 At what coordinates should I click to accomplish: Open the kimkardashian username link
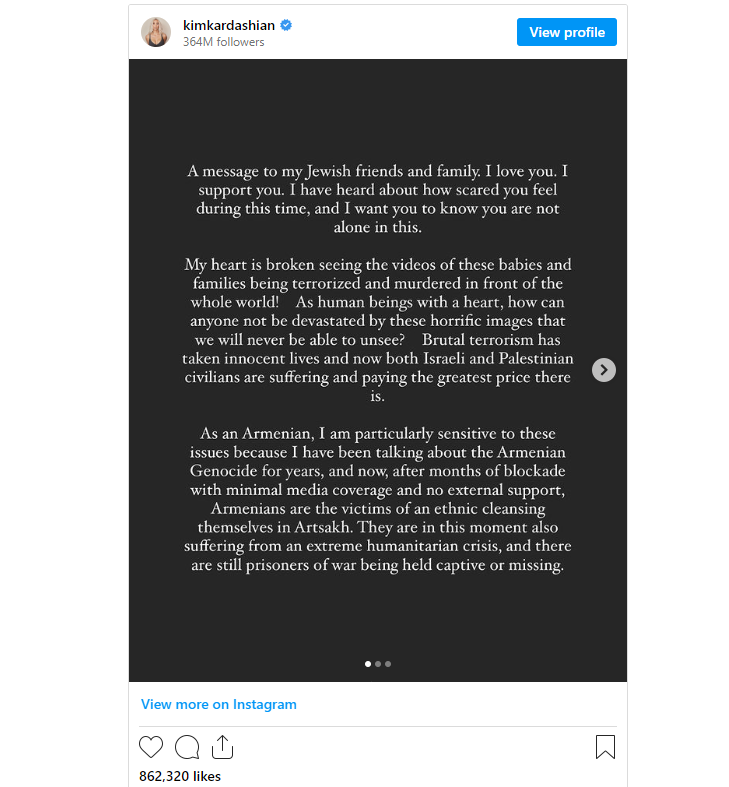coord(229,25)
